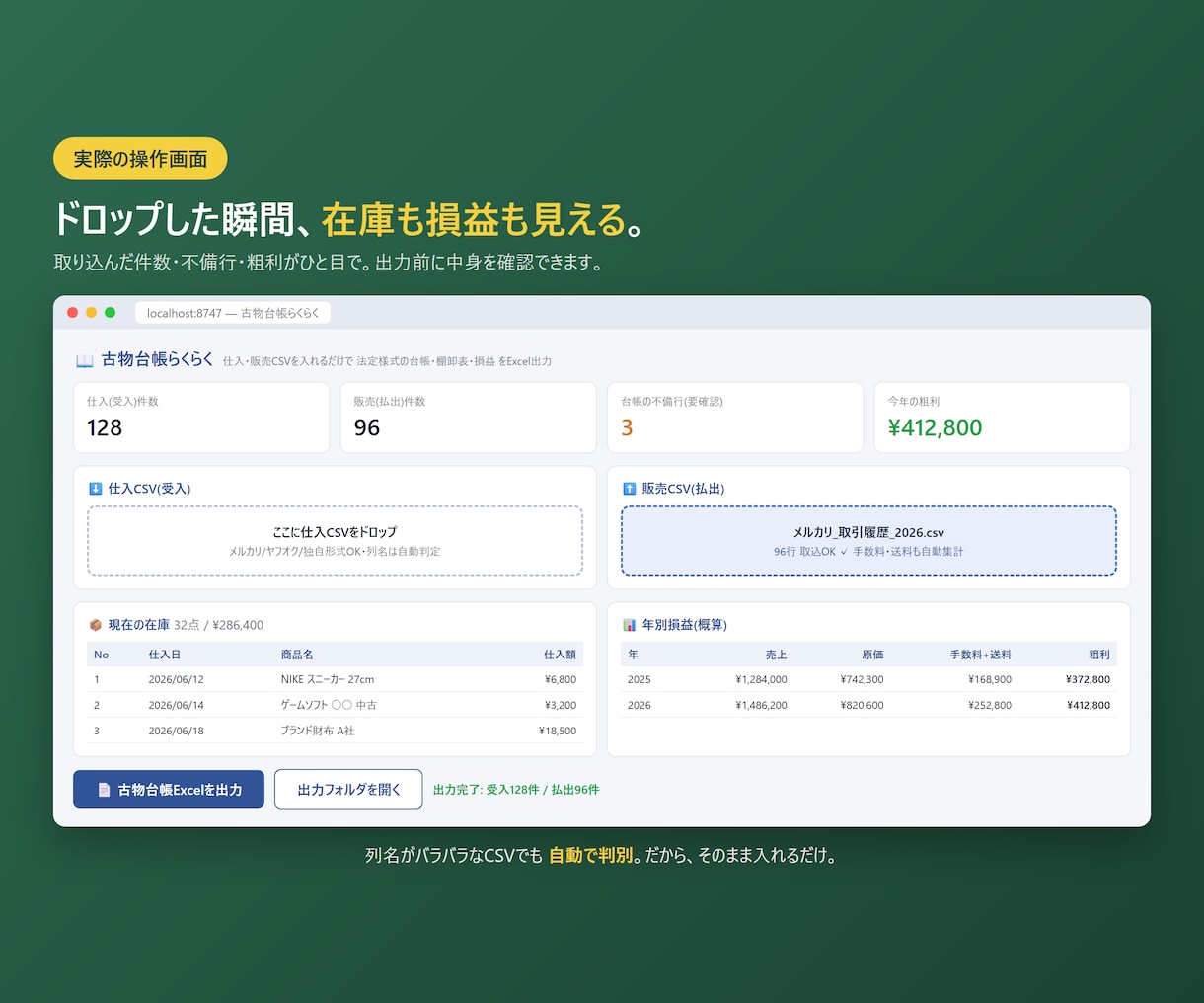
Task: Click the red close window dot
Action: (72, 313)
